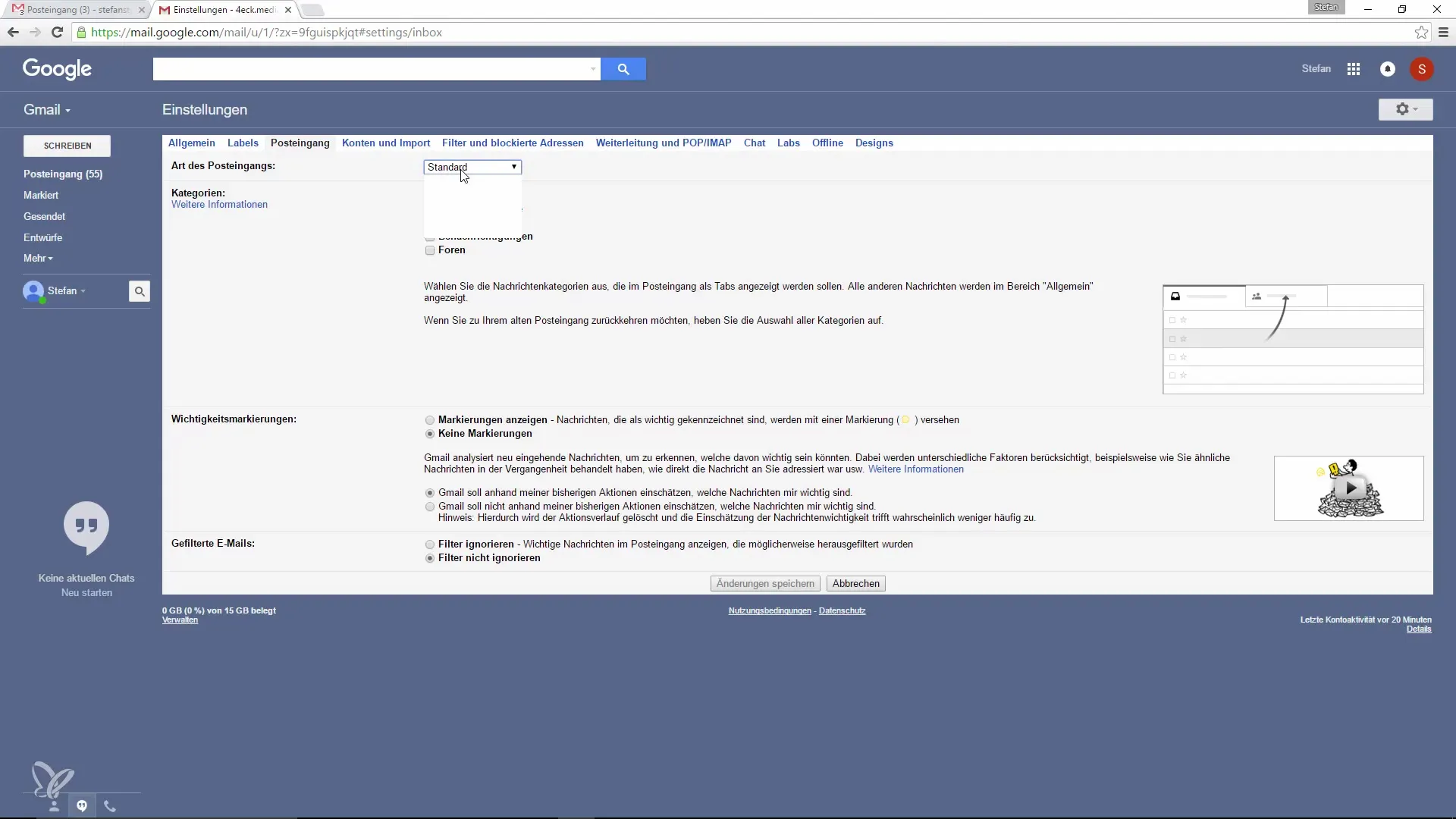Image resolution: width=1456 pixels, height=819 pixels.
Task: Click the Stefan name in the header
Action: [x=1316, y=69]
